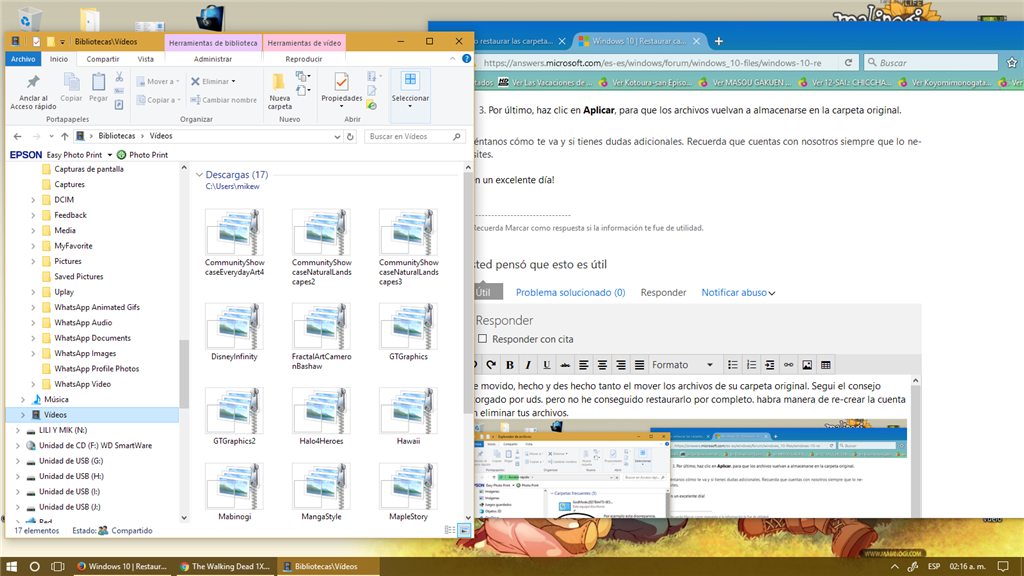Open the Archivo menu
The width and height of the screenshot is (1024, 576).
[23, 59]
